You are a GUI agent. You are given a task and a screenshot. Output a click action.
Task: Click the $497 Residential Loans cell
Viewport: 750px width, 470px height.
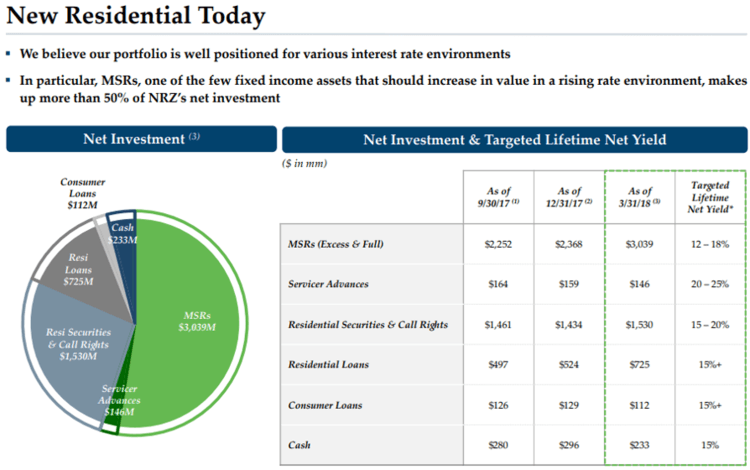pyautogui.click(x=497, y=364)
